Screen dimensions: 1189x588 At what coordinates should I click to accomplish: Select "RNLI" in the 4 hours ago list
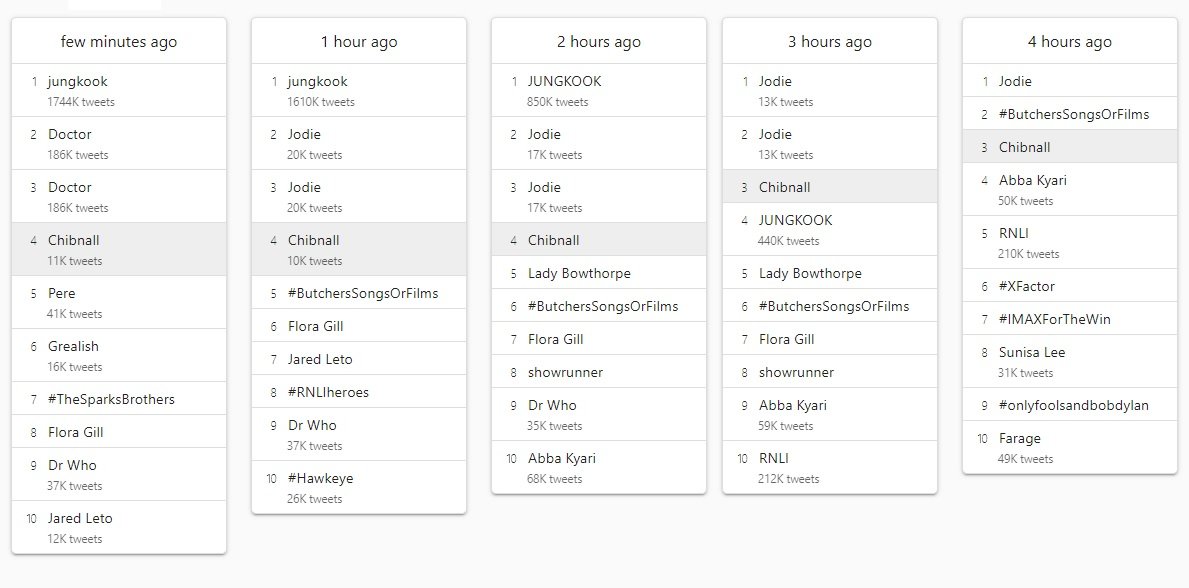click(x=1015, y=234)
